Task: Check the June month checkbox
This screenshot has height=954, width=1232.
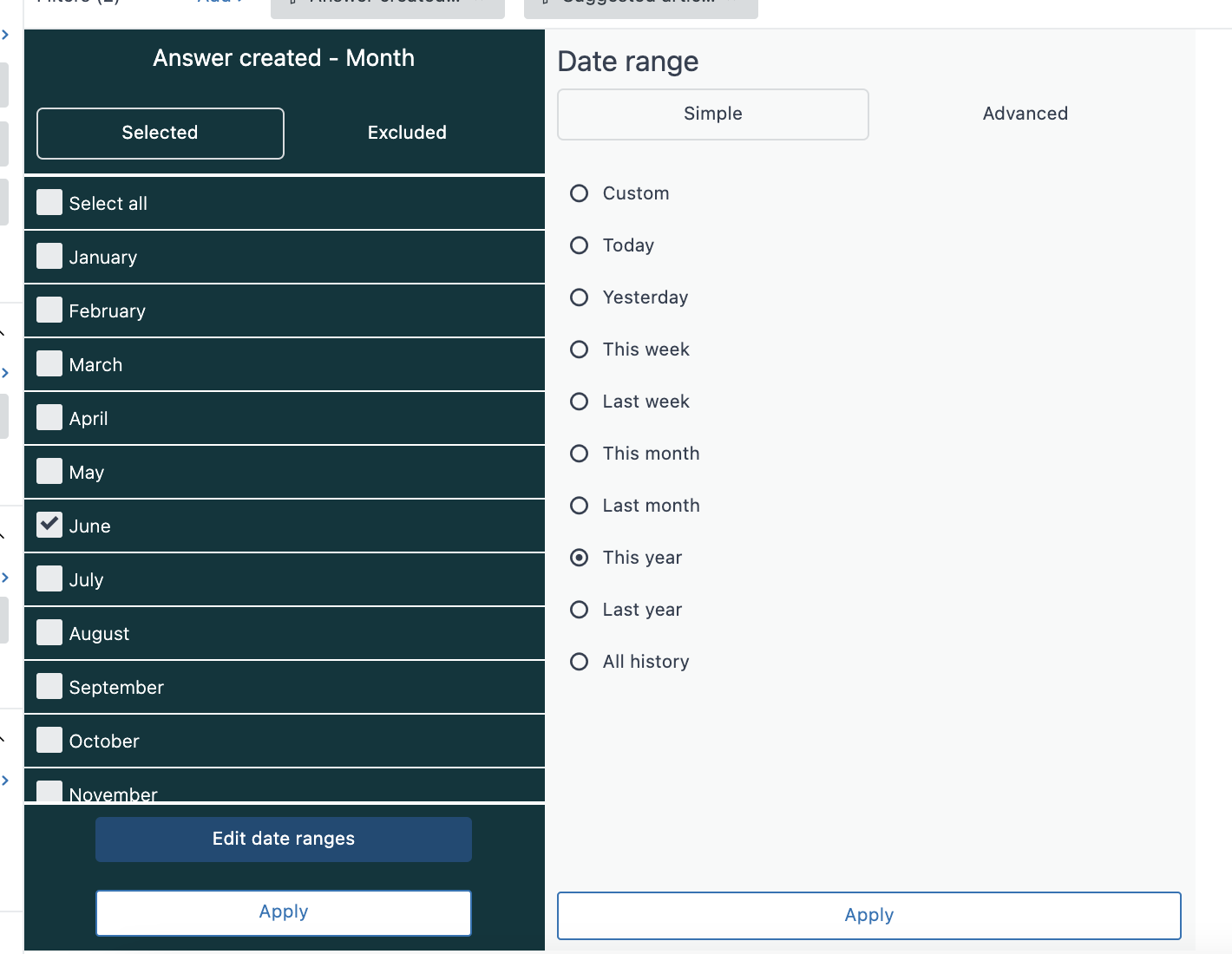Action: [x=49, y=525]
